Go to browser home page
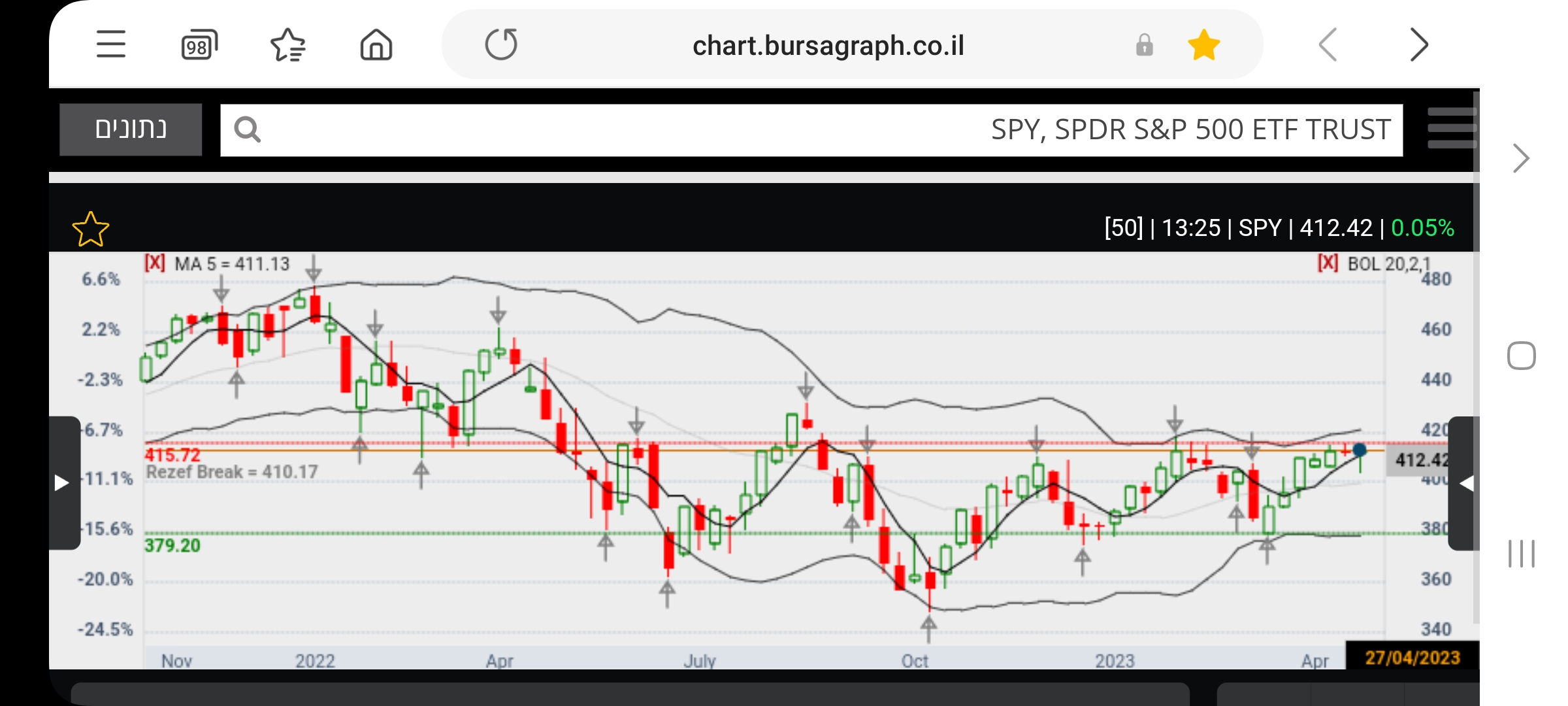This screenshot has width=1568, height=706. [376, 44]
